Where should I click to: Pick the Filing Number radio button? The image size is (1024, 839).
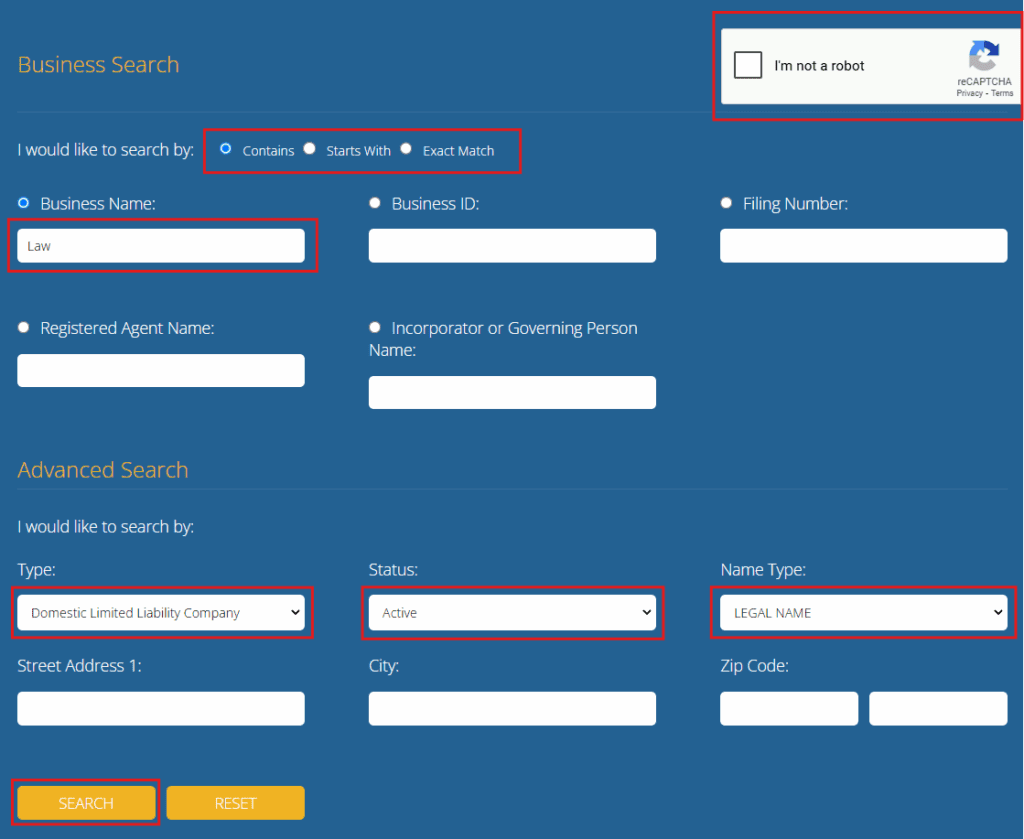pos(726,203)
